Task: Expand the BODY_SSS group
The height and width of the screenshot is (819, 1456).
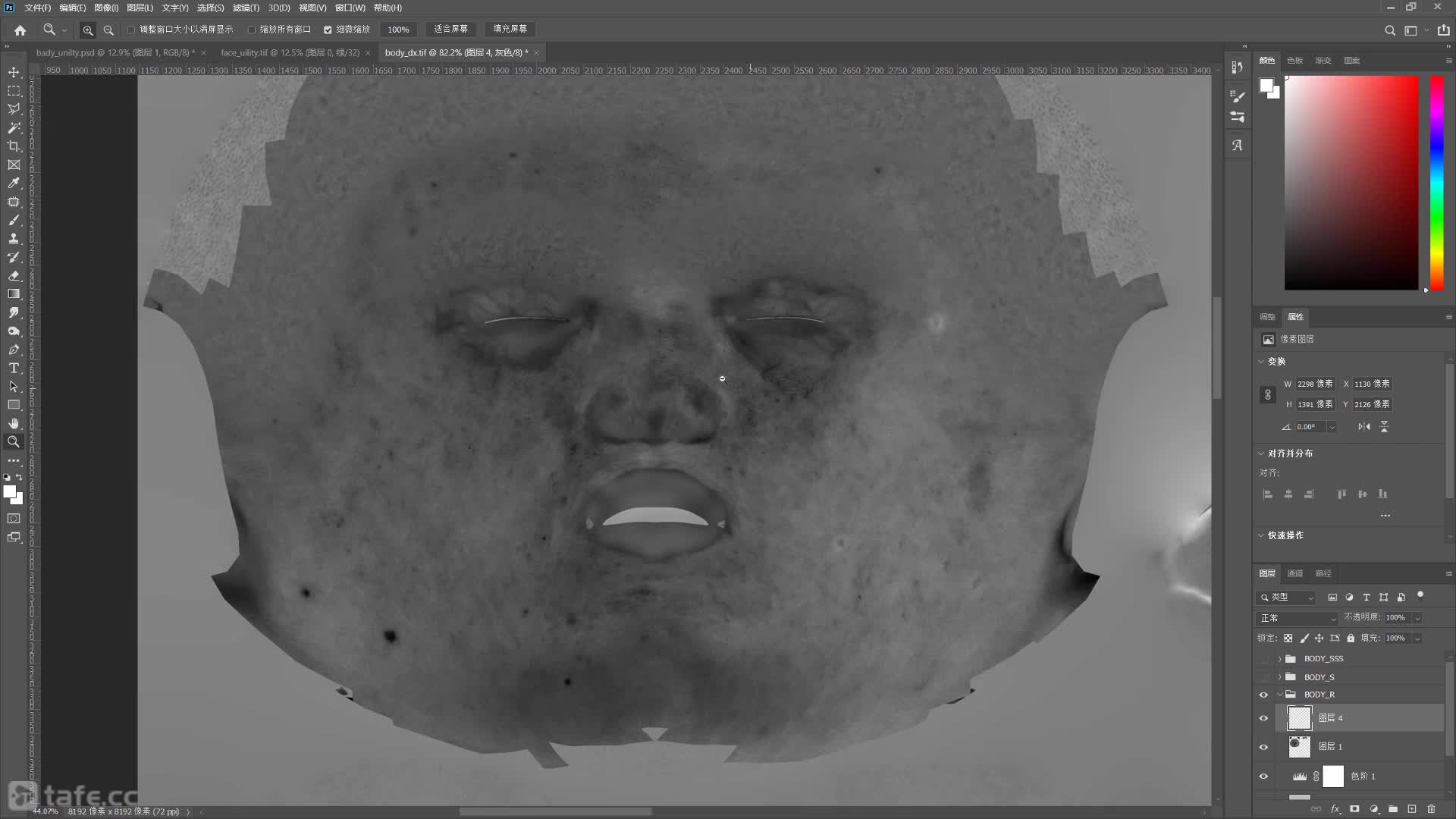Action: (1280, 659)
